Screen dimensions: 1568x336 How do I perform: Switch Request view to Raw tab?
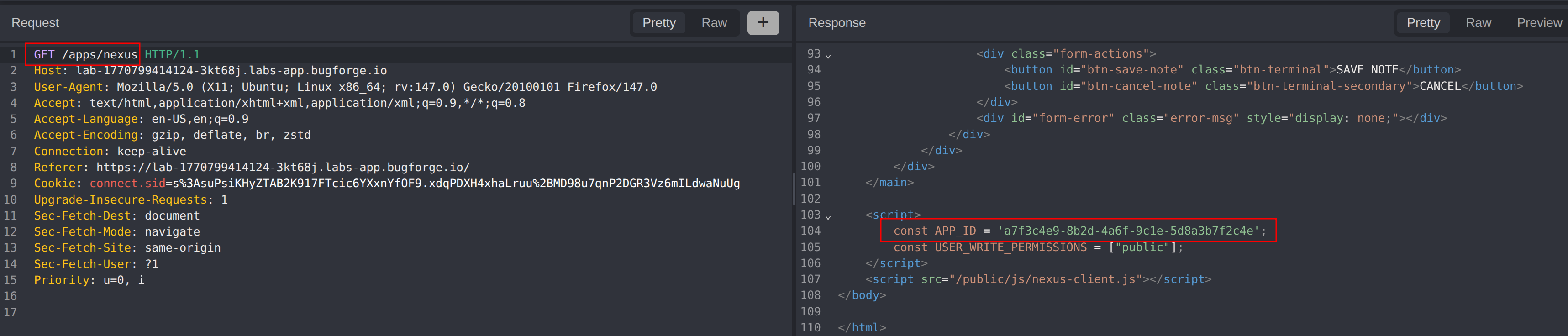[x=713, y=22]
